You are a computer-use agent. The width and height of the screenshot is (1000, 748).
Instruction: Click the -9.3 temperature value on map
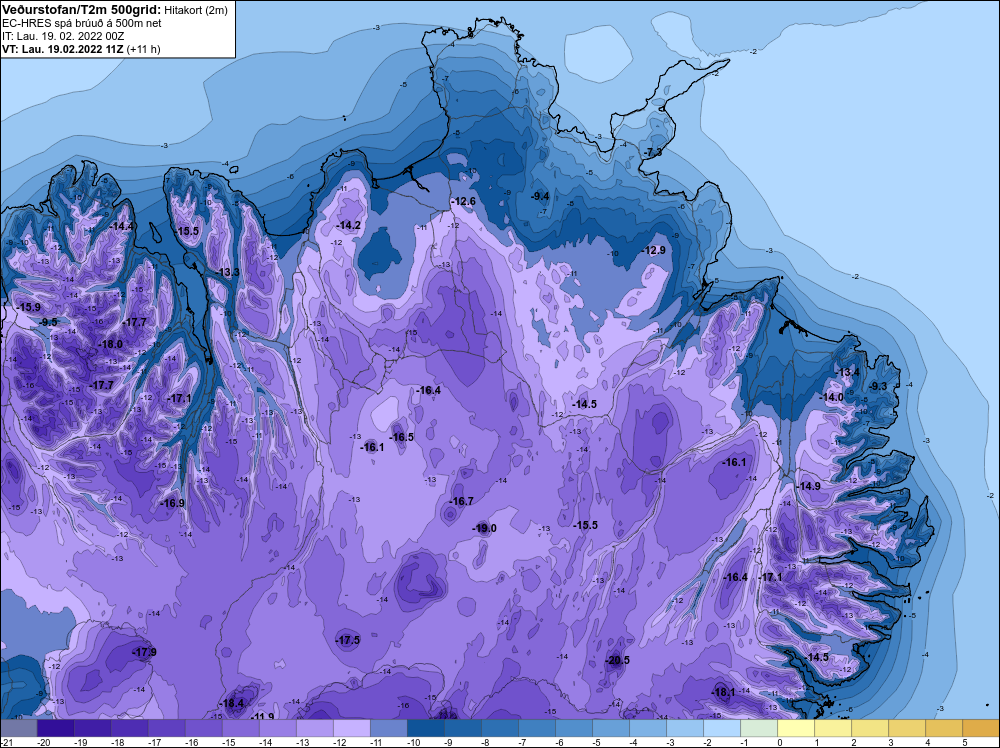pyautogui.click(x=877, y=386)
